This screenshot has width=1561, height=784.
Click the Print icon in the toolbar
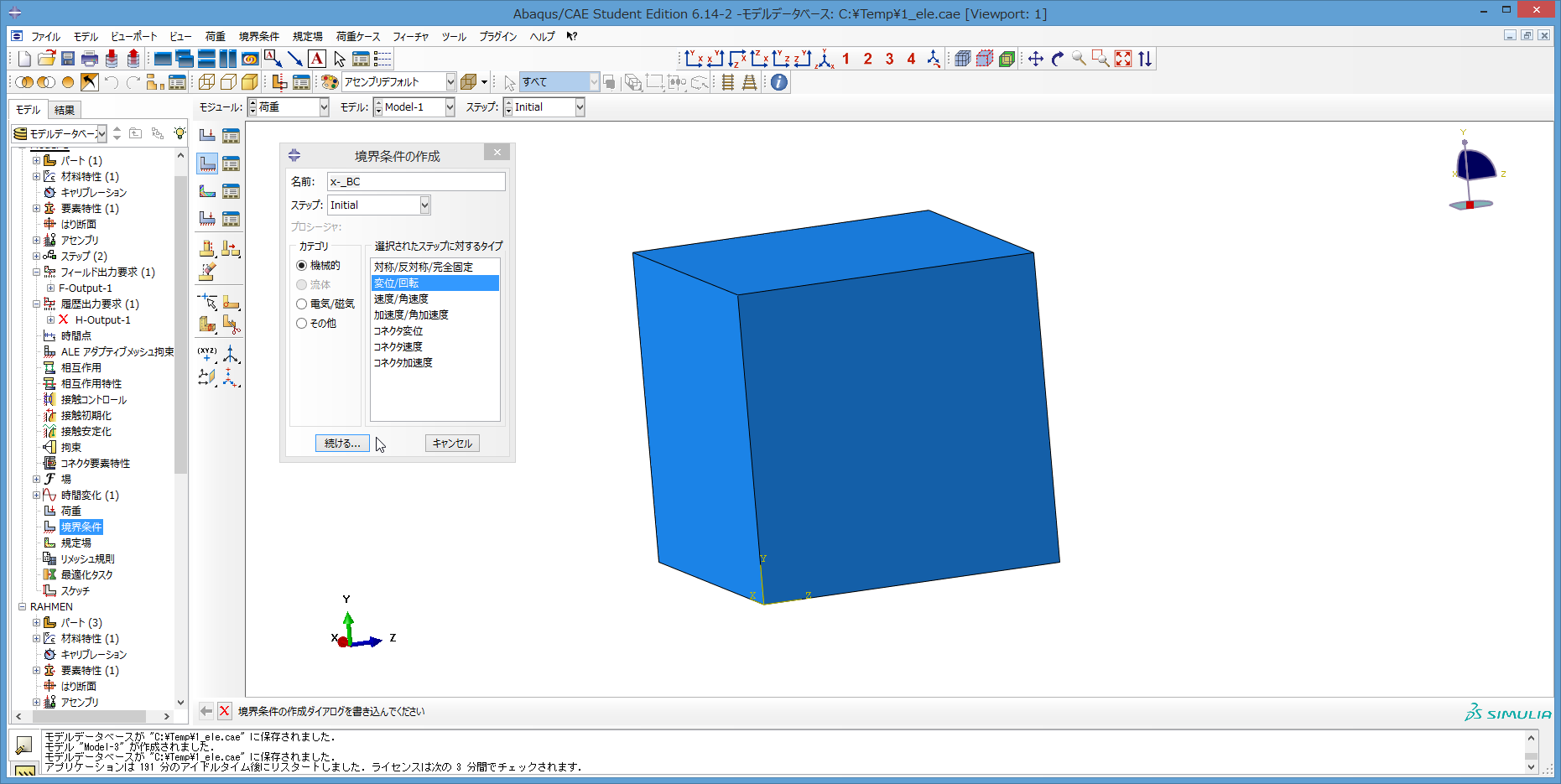pyautogui.click(x=90, y=59)
